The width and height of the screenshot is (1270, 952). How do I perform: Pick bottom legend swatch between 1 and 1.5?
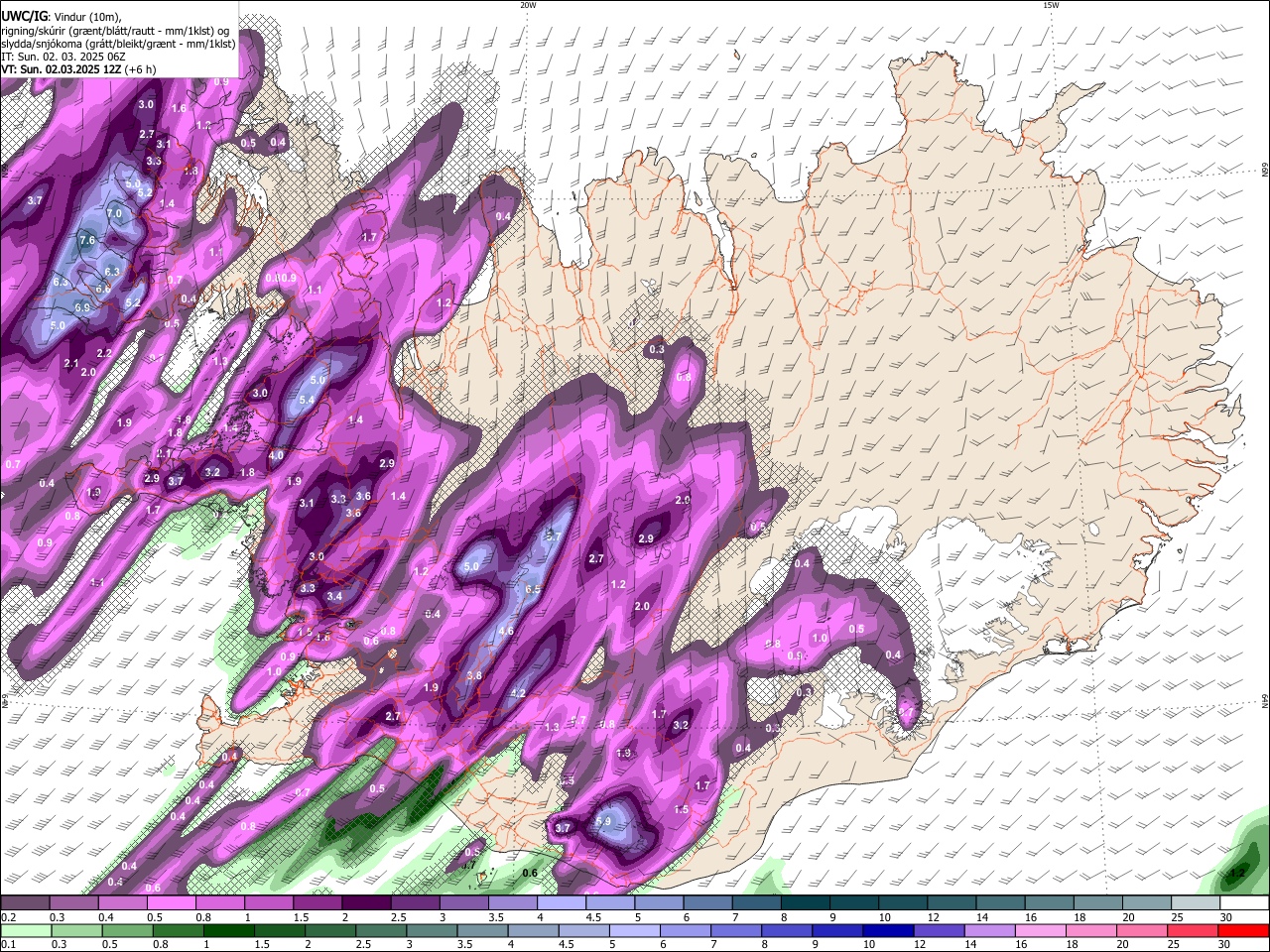tap(228, 931)
